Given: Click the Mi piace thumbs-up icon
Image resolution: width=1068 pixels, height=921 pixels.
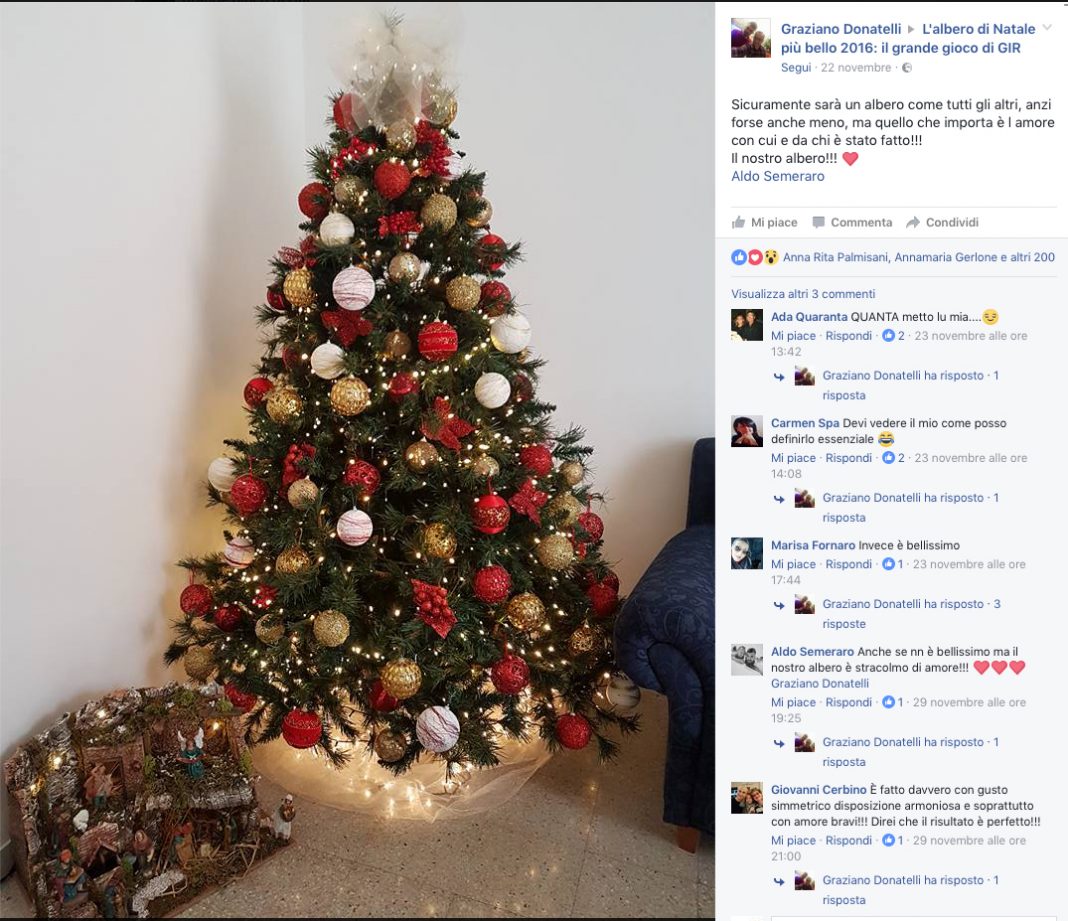Looking at the screenshot, I should pyautogui.click(x=738, y=222).
